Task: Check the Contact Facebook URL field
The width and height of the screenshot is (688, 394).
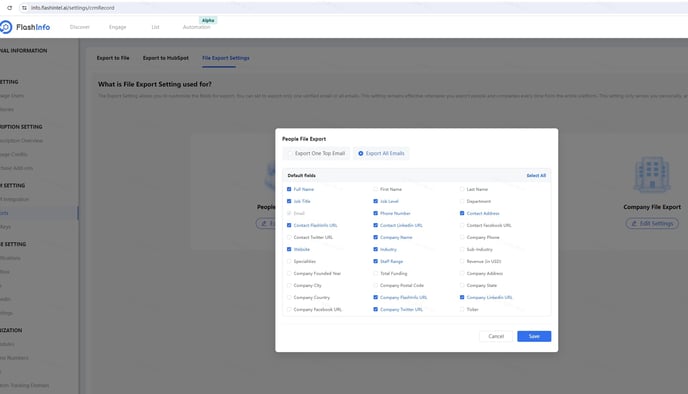Action: point(462,225)
